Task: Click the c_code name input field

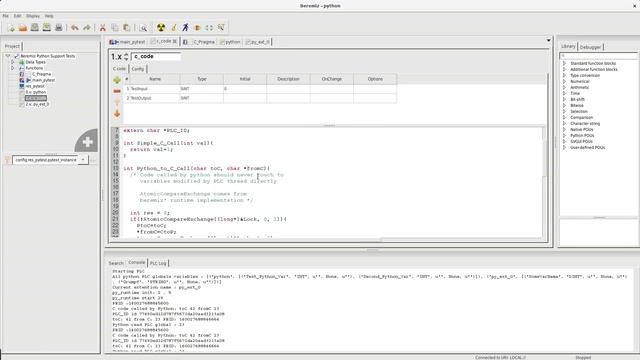Action: [x=156, y=56]
